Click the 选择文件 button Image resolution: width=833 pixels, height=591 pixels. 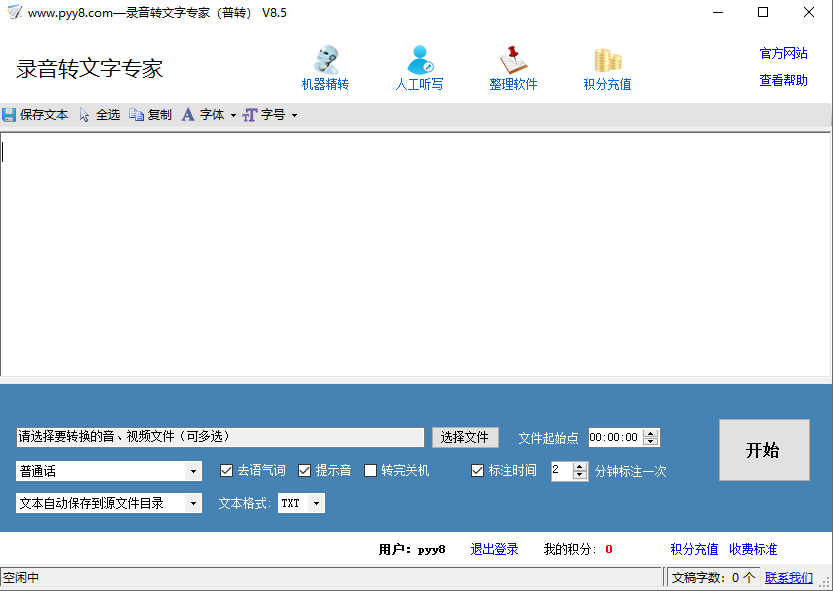click(x=465, y=437)
